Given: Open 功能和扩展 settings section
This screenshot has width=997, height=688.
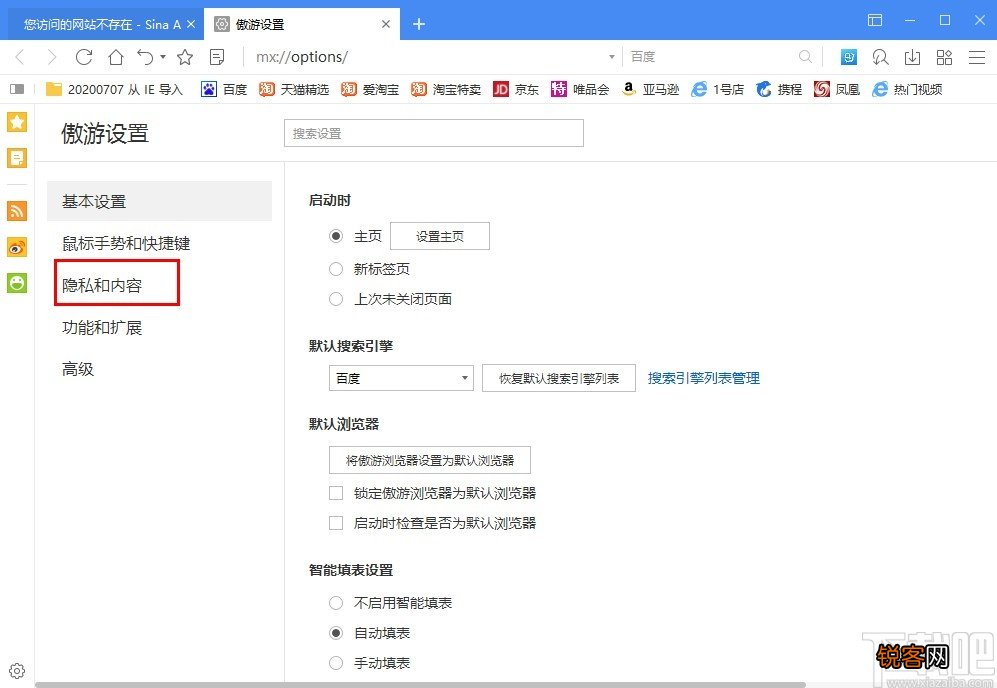Looking at the screenshot, I should pos(102,327).
